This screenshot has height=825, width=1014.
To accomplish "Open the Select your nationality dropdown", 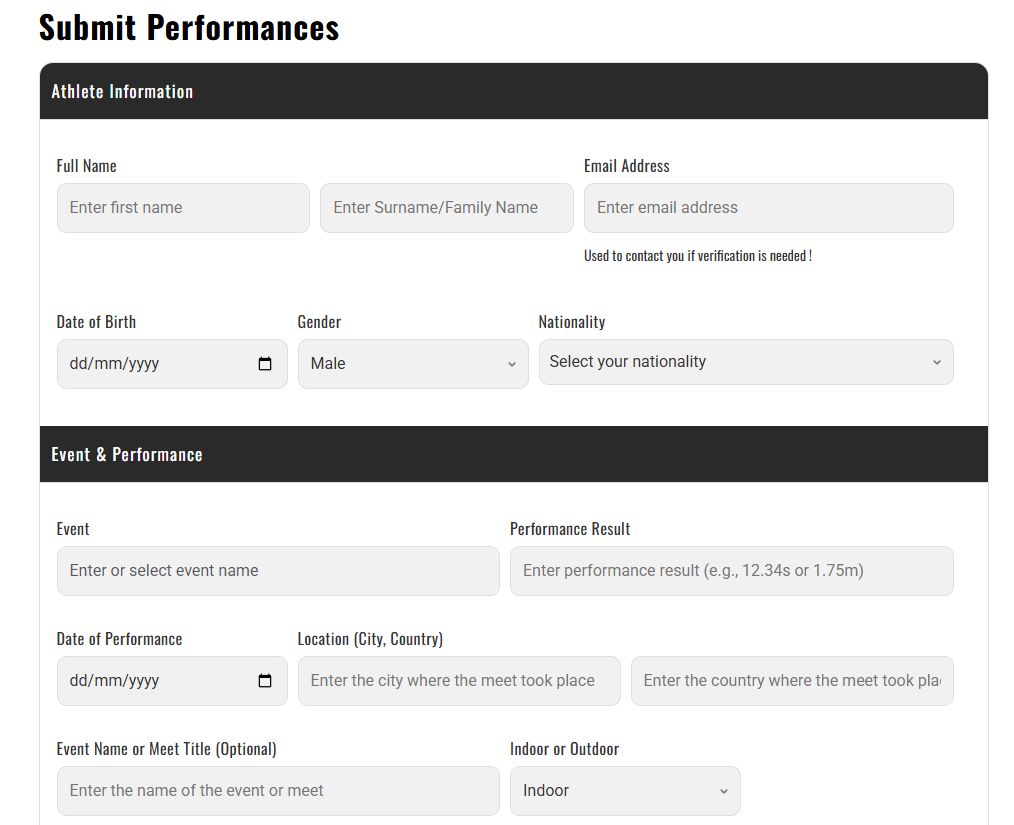I will click(x=745, y=362).
